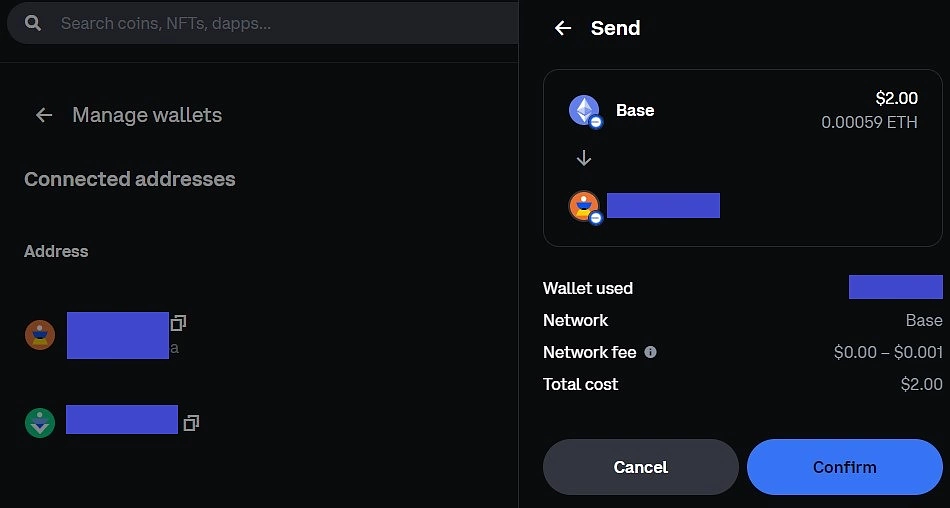950x508 pixels.
Task: Select the orange wallet avatar in address list
Action: pyautogui.click(x=40, y=335)
